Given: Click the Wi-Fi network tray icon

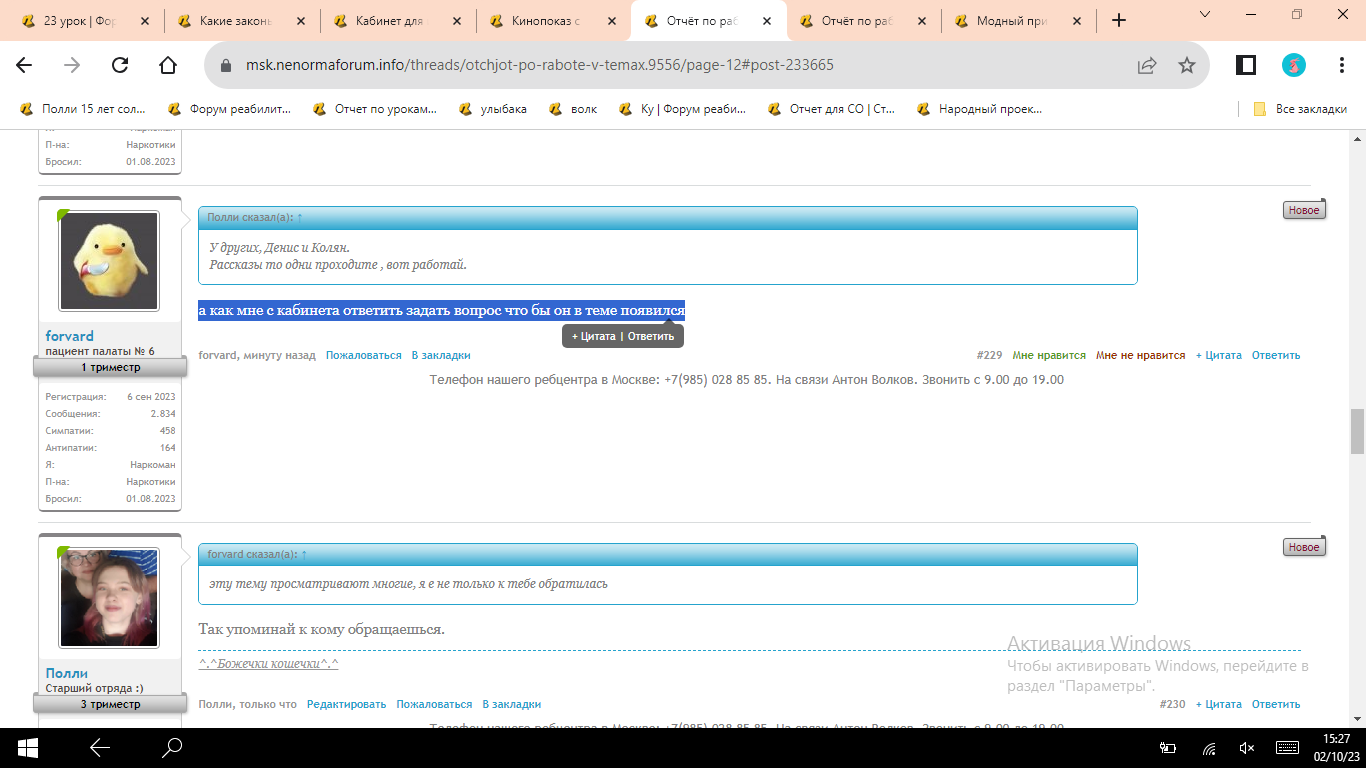Looking at the screenshot, I should 1209,748.
